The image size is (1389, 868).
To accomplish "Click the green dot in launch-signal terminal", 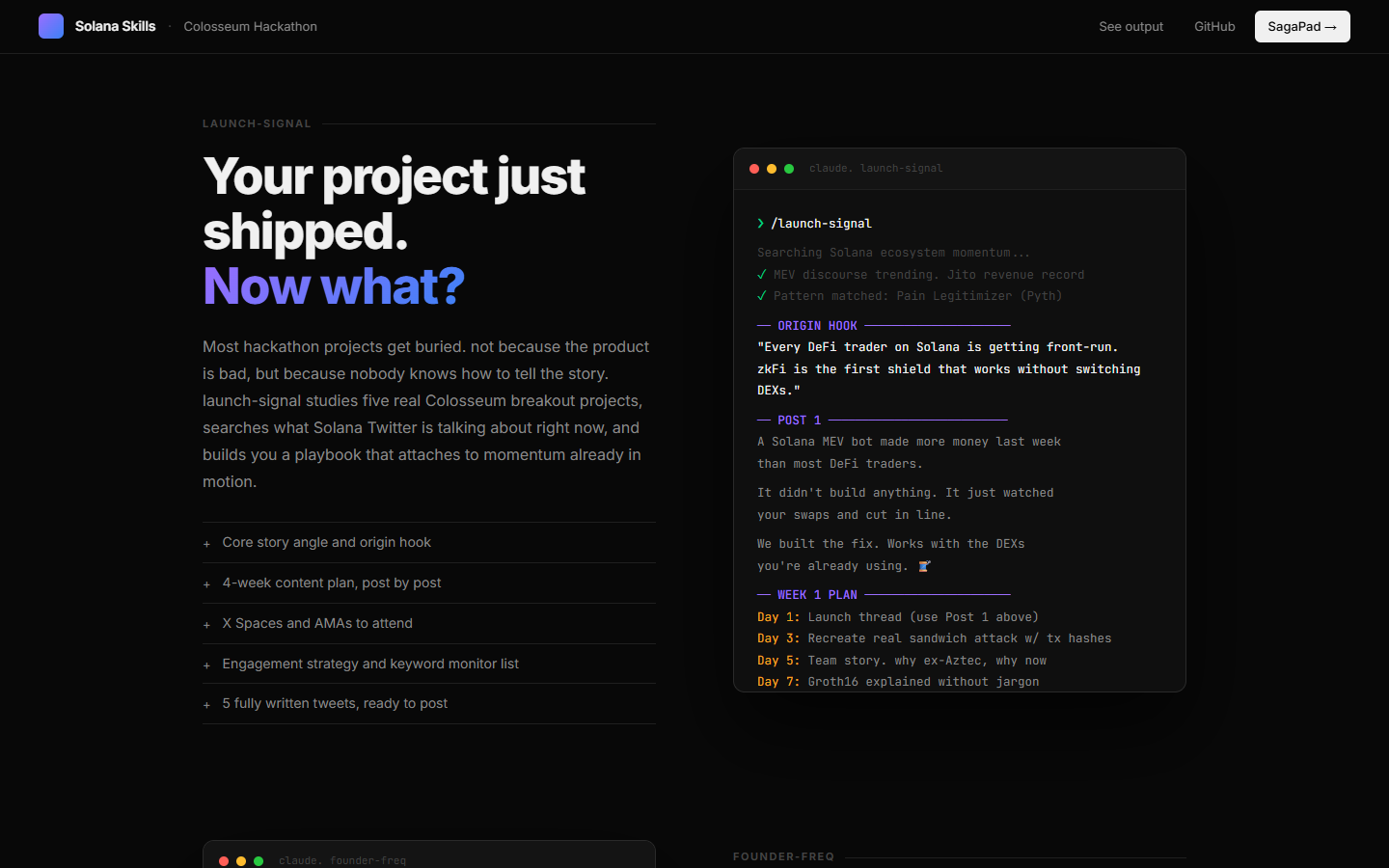I will click(789, 169).
